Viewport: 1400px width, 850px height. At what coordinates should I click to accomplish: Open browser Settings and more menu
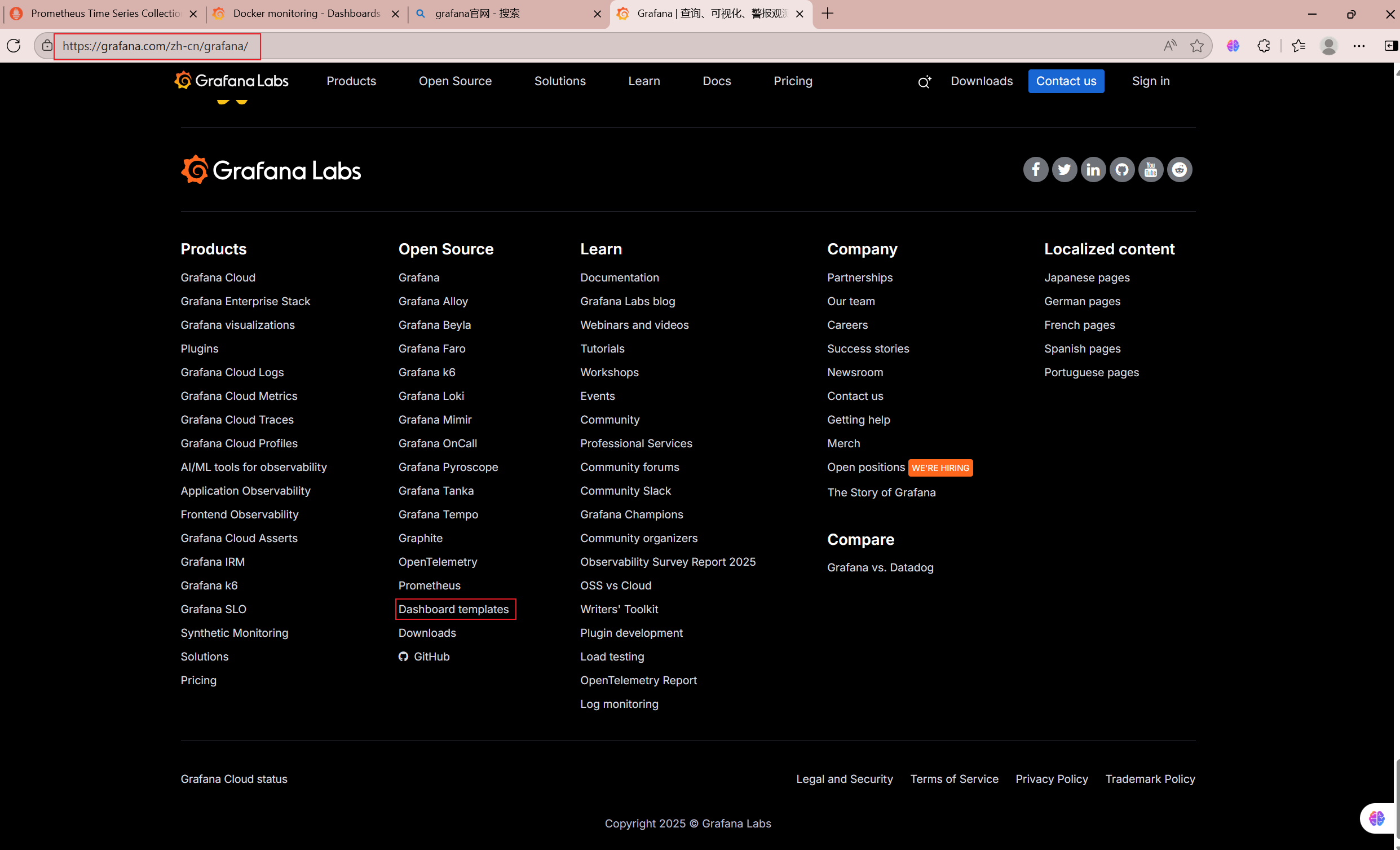tap(1359, 46)
